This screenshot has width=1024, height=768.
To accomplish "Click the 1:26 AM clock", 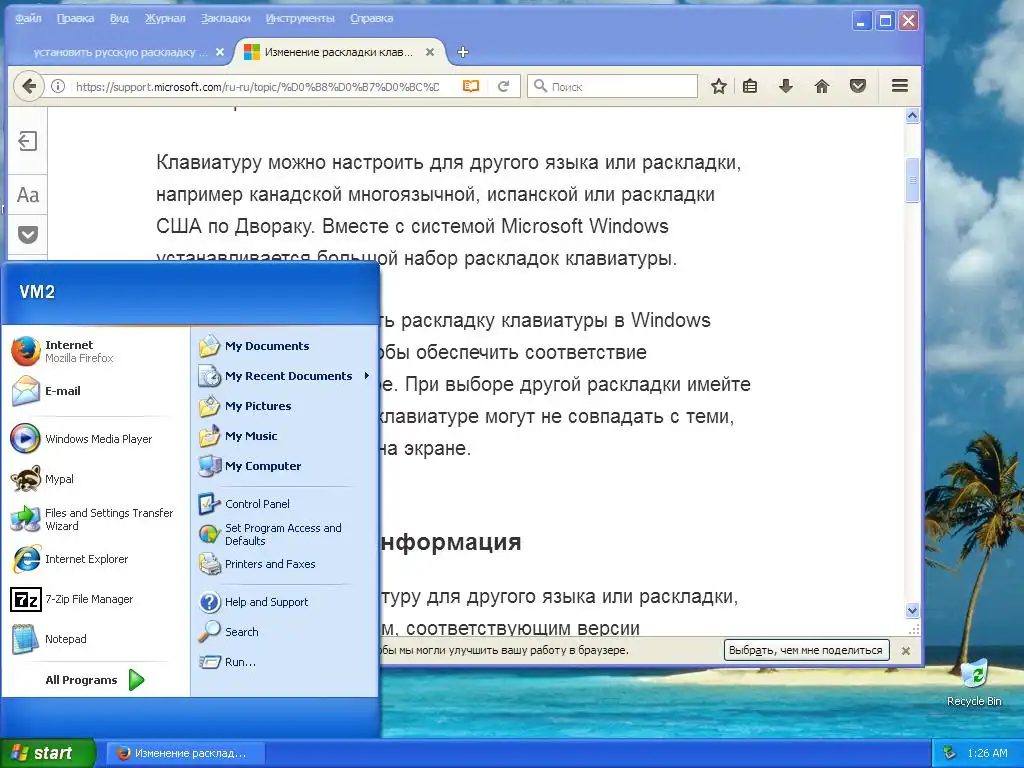I will [987, 753].
